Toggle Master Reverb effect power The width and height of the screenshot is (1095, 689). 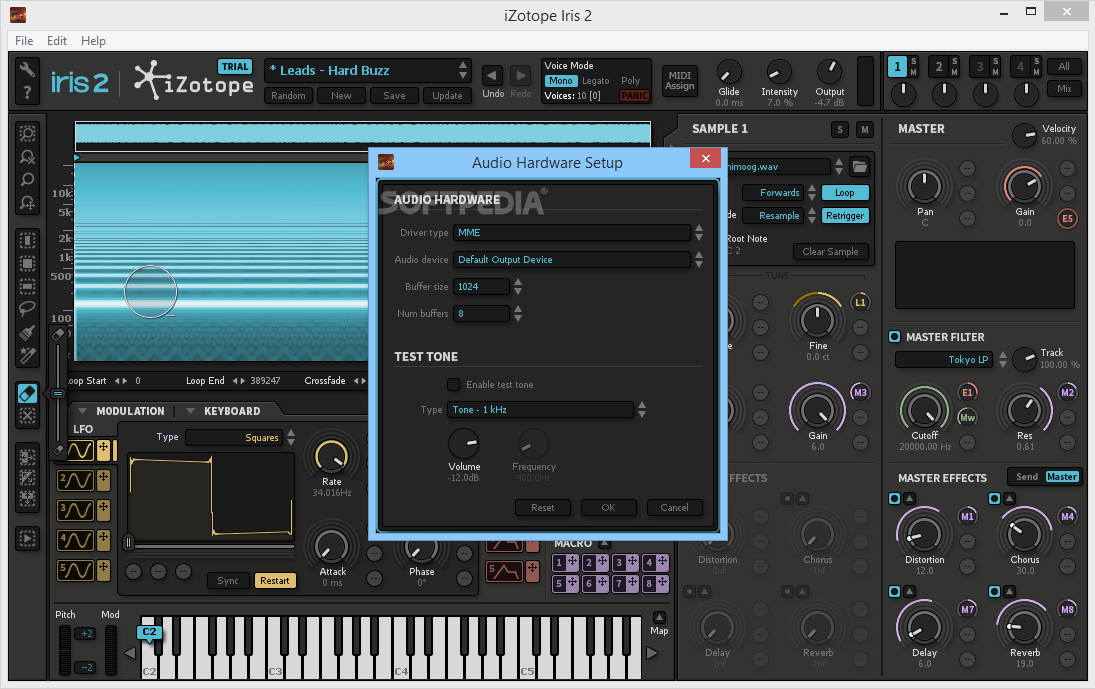pos(994,591)
